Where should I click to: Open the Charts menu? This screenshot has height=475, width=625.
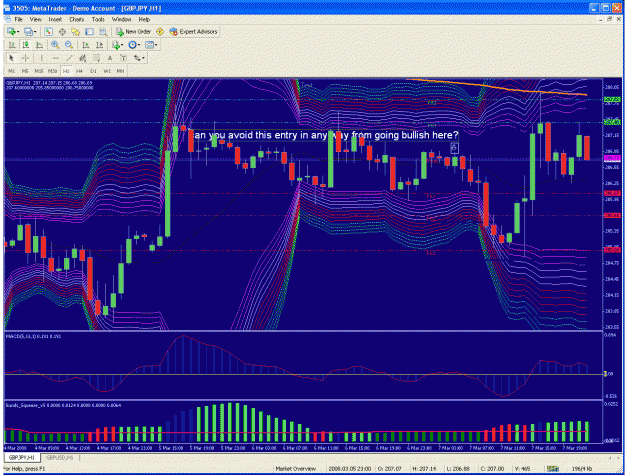pyautogui.click(x=77, y=20)
